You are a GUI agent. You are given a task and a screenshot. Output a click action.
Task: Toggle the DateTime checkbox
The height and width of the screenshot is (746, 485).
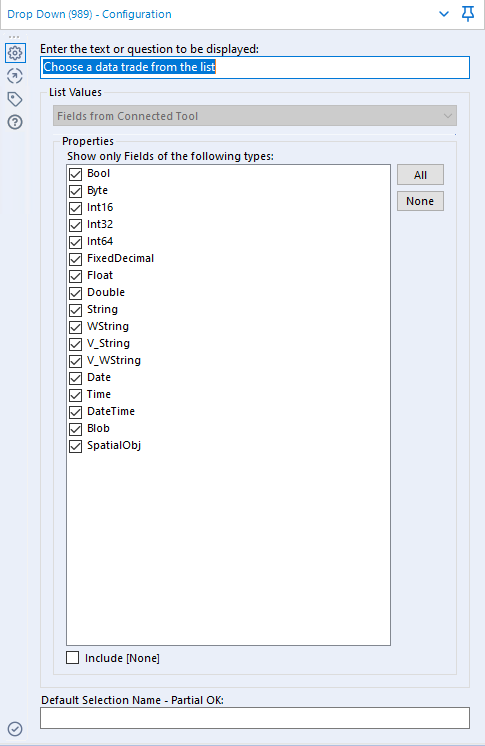pyautogui.click(x=75, y=412)
